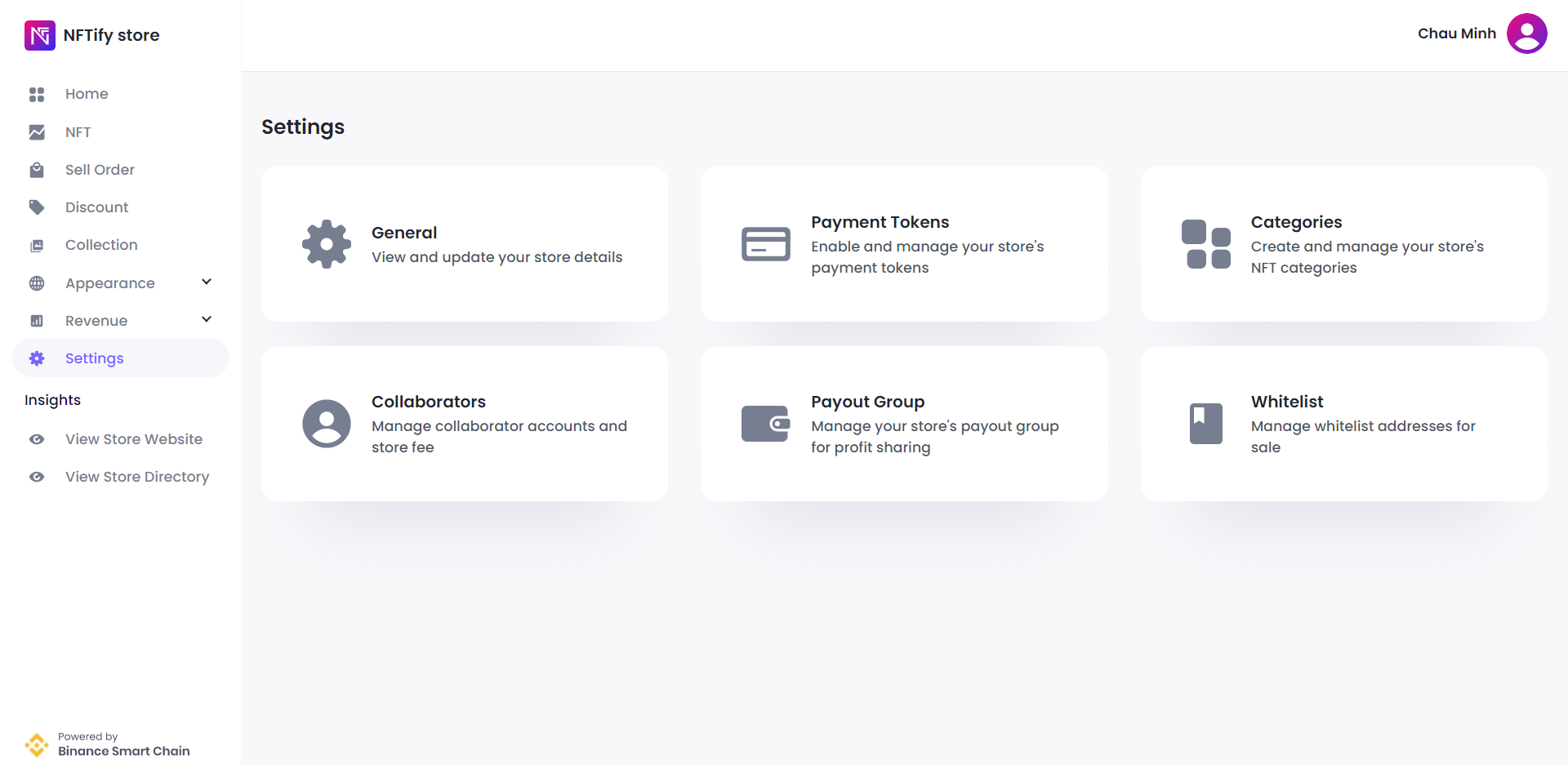
Task: Click the Appearance globe icon
Action: point(37,283)
